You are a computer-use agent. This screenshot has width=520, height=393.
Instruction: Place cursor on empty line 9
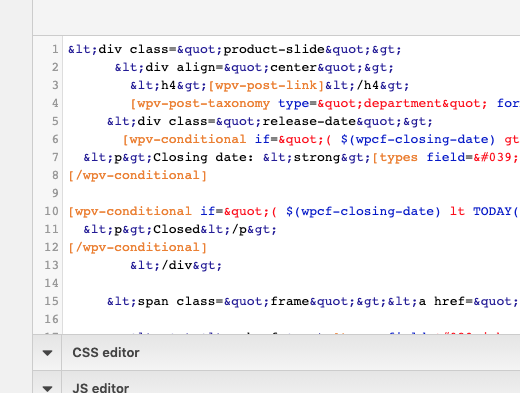pyautogui.click(x=291, y=194)
